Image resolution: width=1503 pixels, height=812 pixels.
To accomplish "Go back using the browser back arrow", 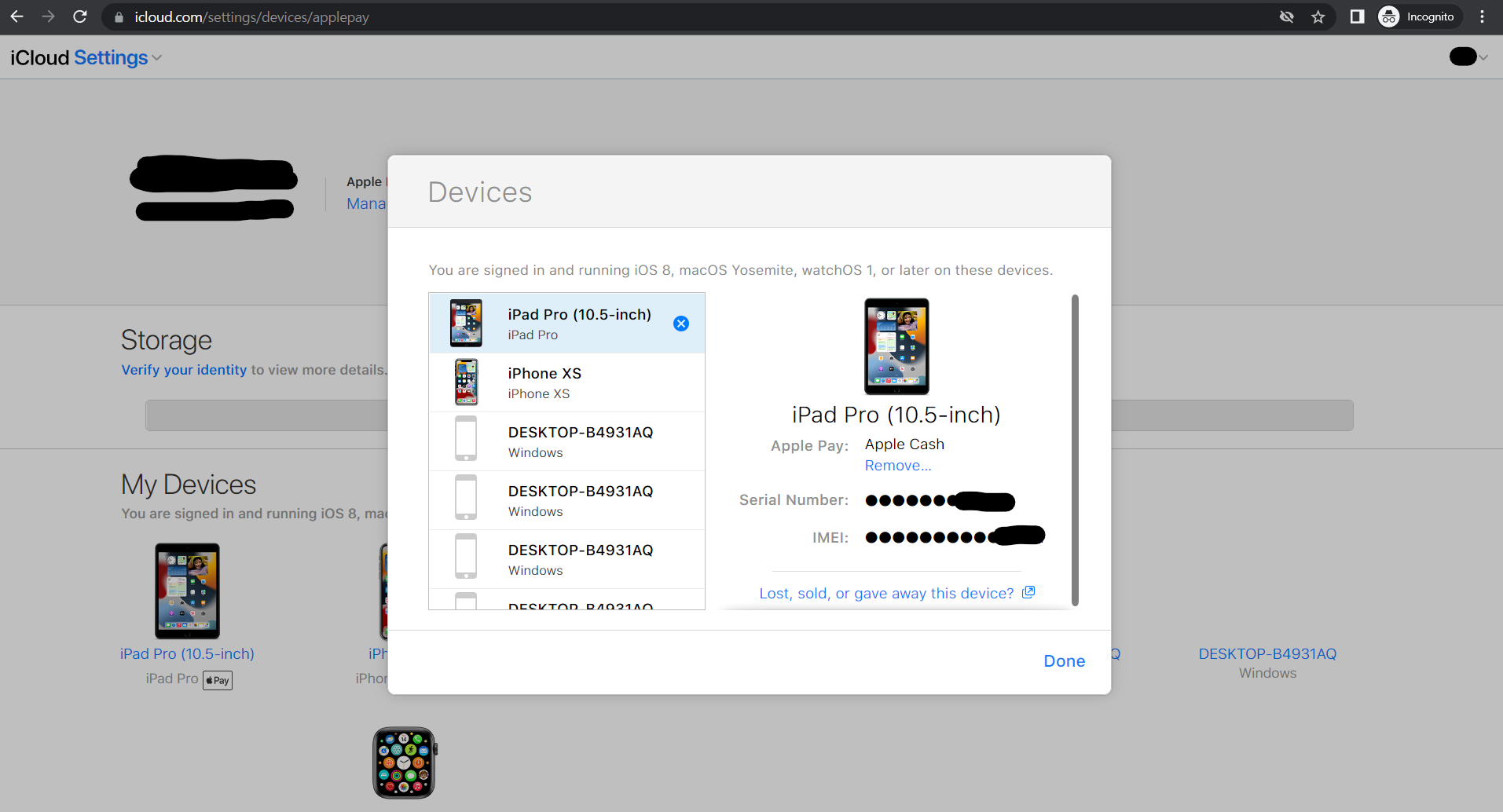I will [16, 16].
